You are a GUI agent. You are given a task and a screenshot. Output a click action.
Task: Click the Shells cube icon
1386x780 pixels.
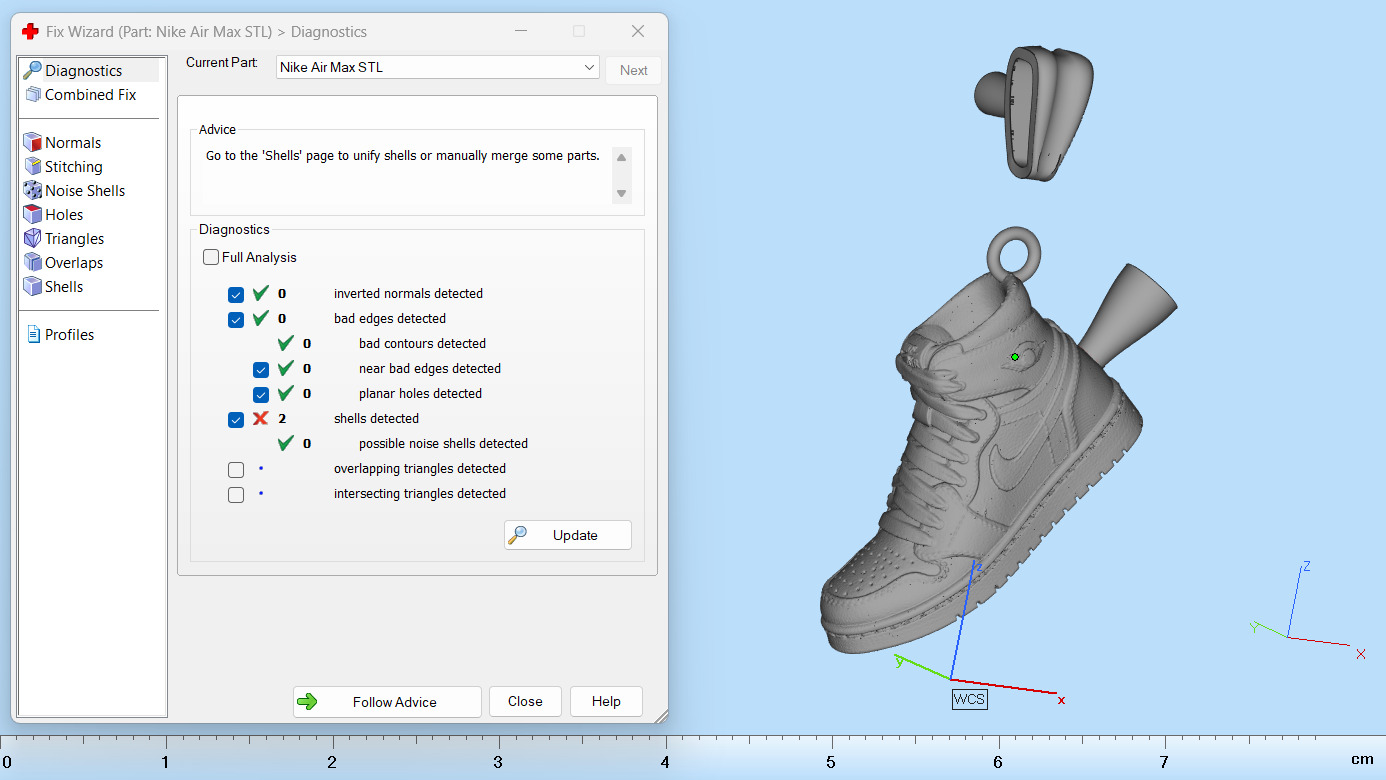(x=32, y=286)
